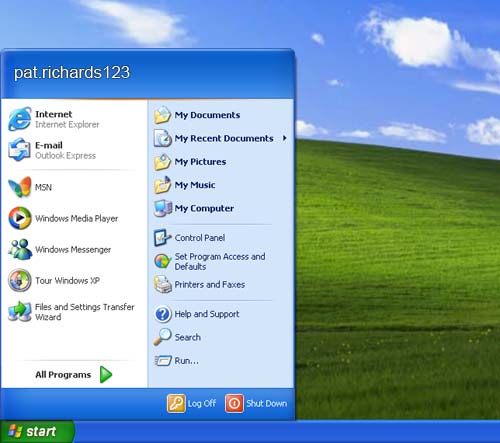500x443 pixels.
Task: Select Windows Media Player label
Action: (76, 218)
